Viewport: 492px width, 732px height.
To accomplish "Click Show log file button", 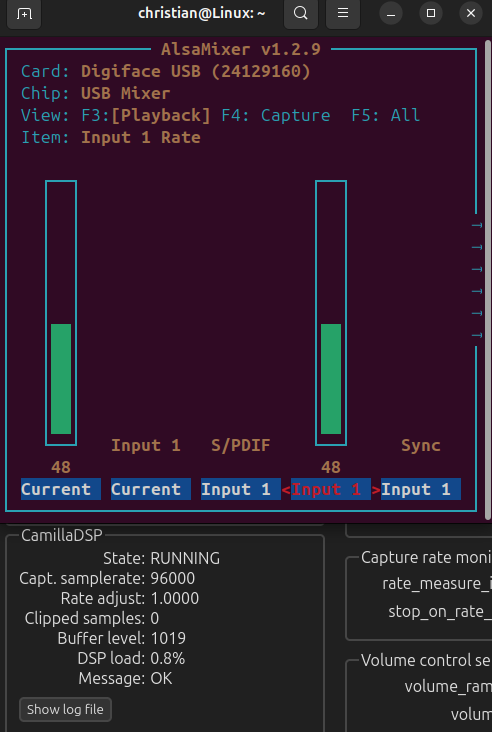I will pos(65,709).
